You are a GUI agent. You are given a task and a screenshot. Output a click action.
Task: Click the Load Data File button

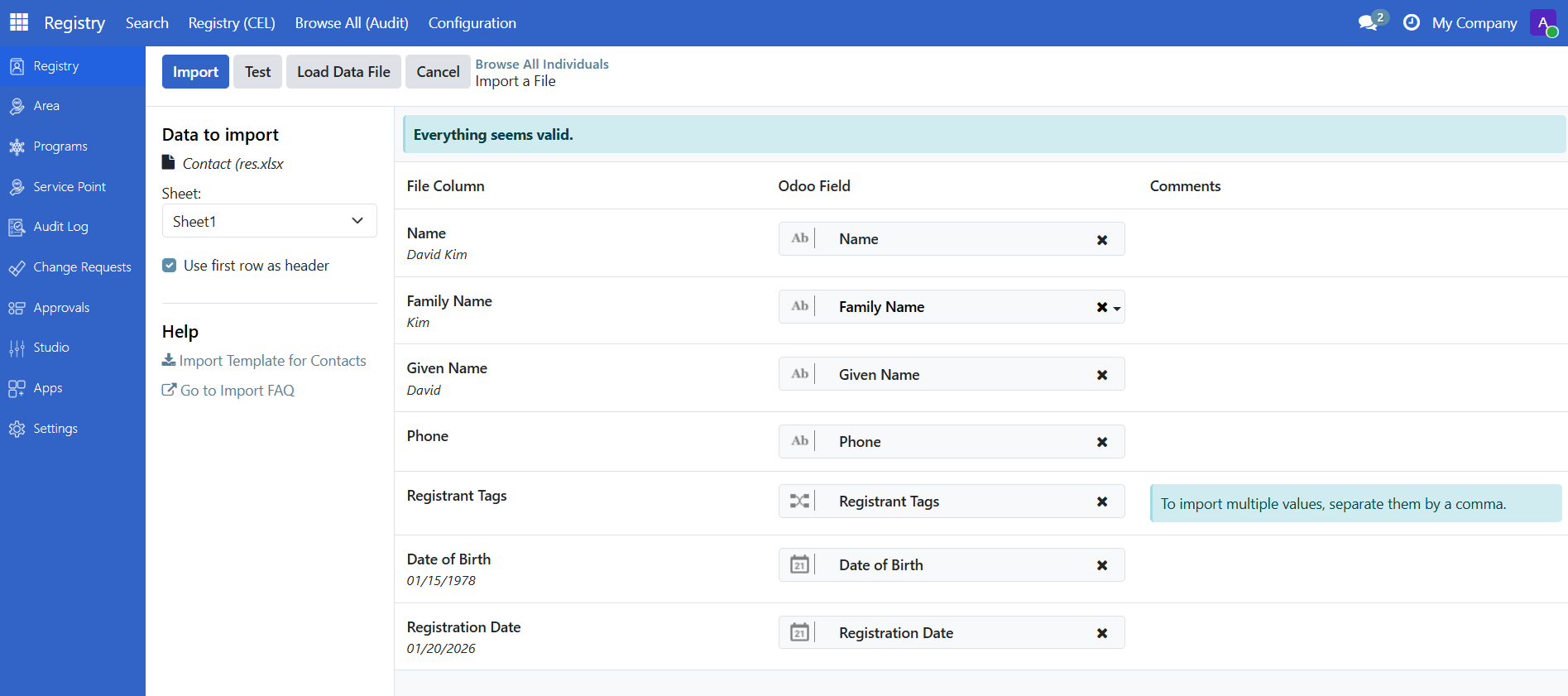click(343, 72)
